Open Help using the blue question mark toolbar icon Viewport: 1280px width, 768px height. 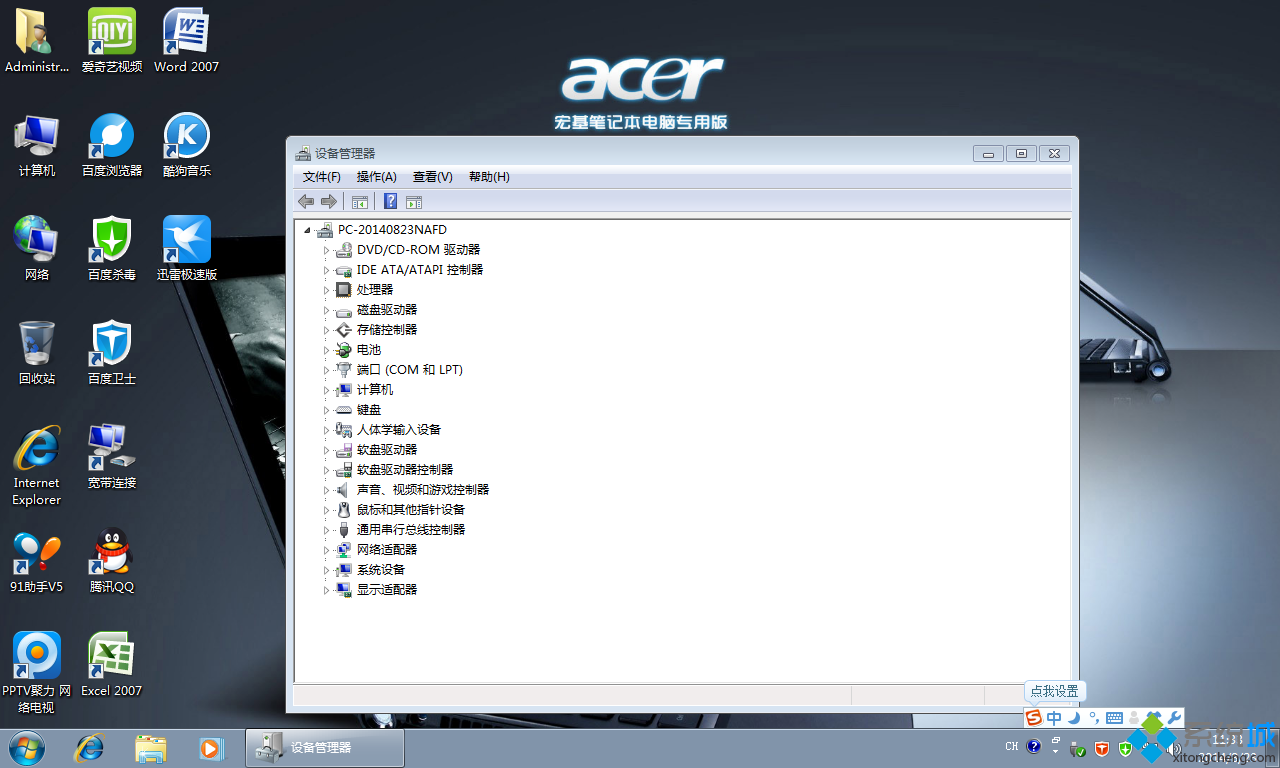390,201
